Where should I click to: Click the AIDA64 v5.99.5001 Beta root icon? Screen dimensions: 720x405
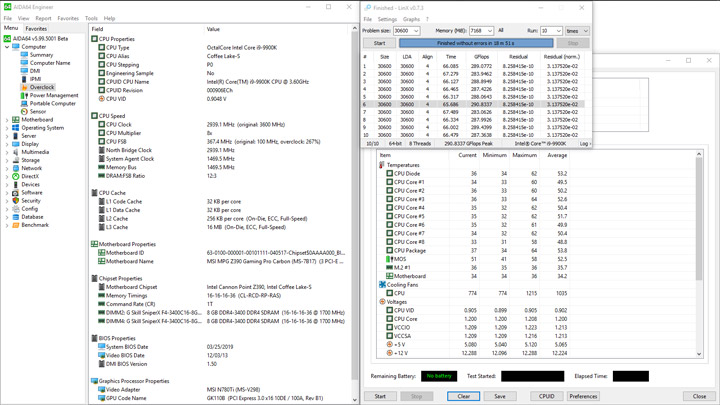point(7,39)
